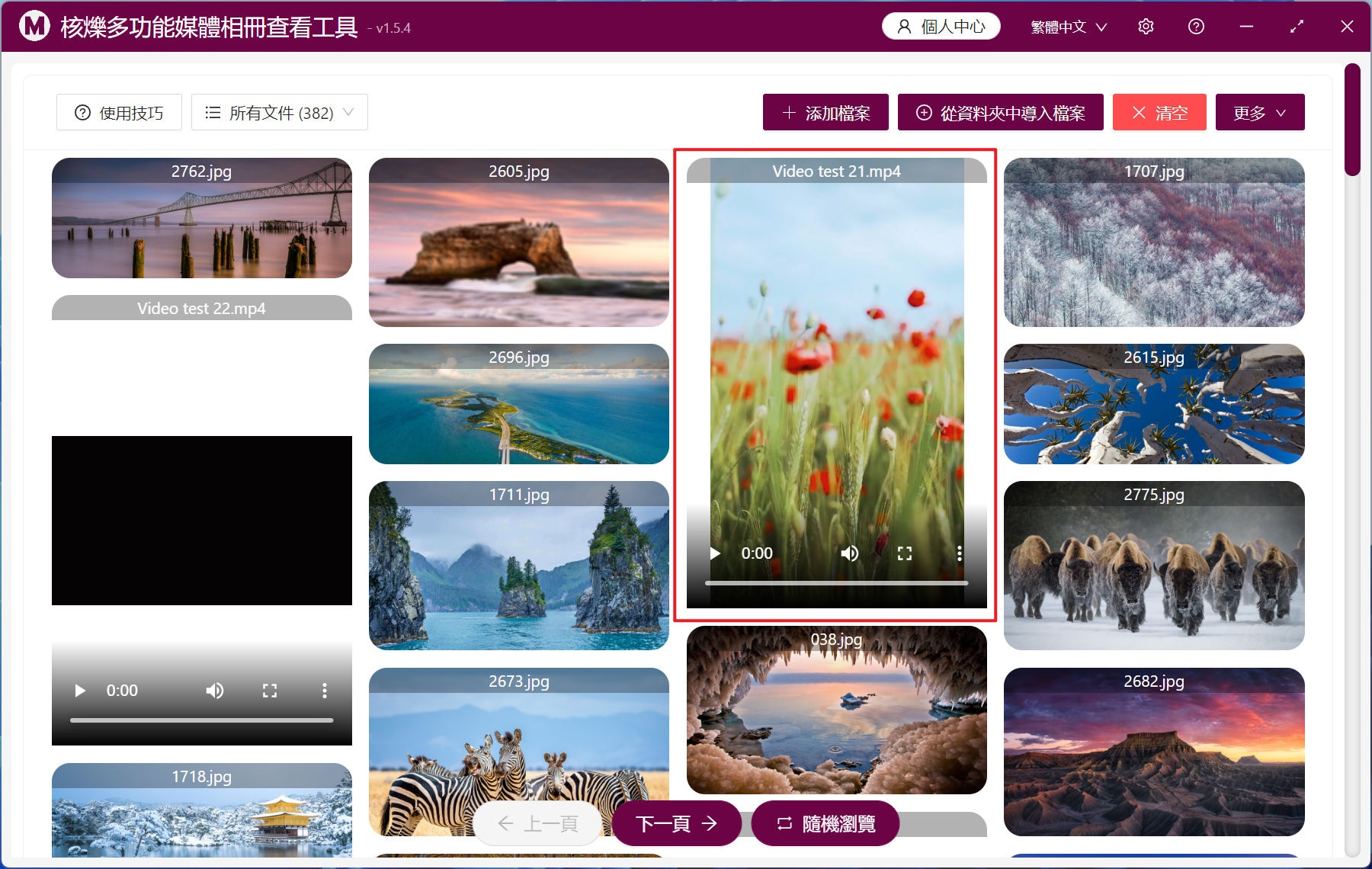
Task: Open more options for Video test 21.mp4
Action: point(959,553)
